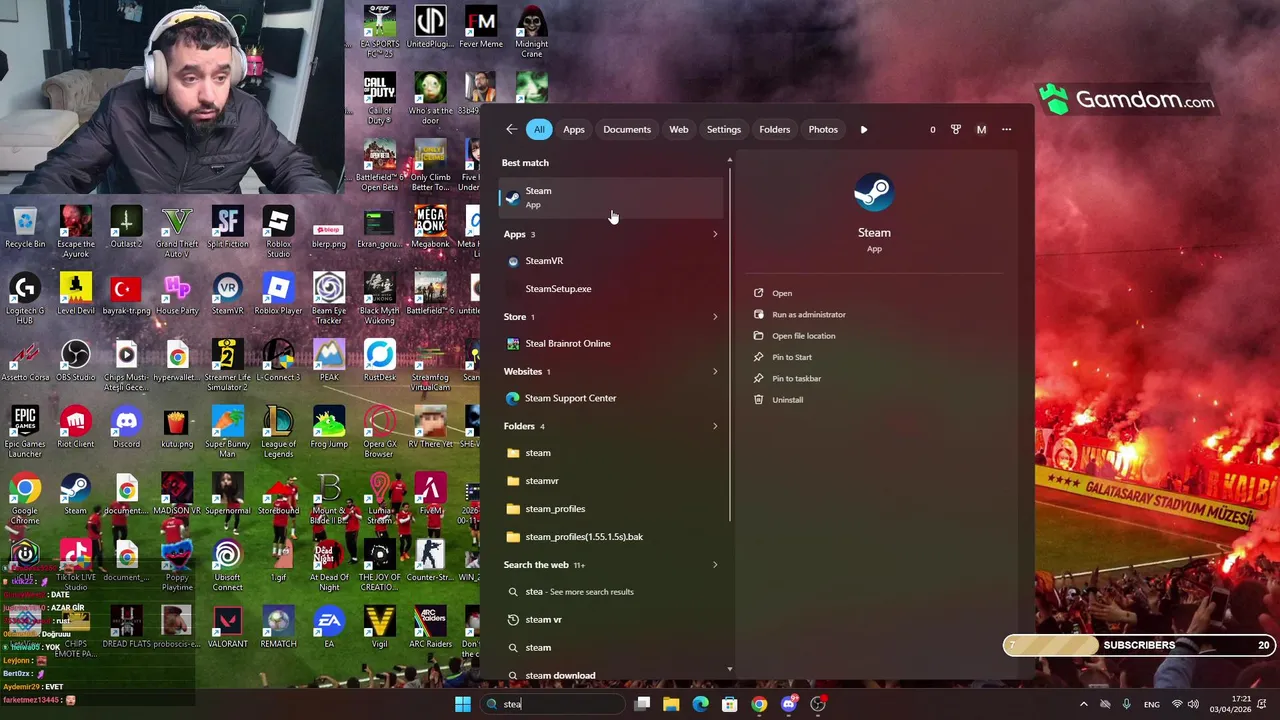Click the rewards trophy icon in search
This screenshot has height=720, width=1280.
(x=956, y=129)
